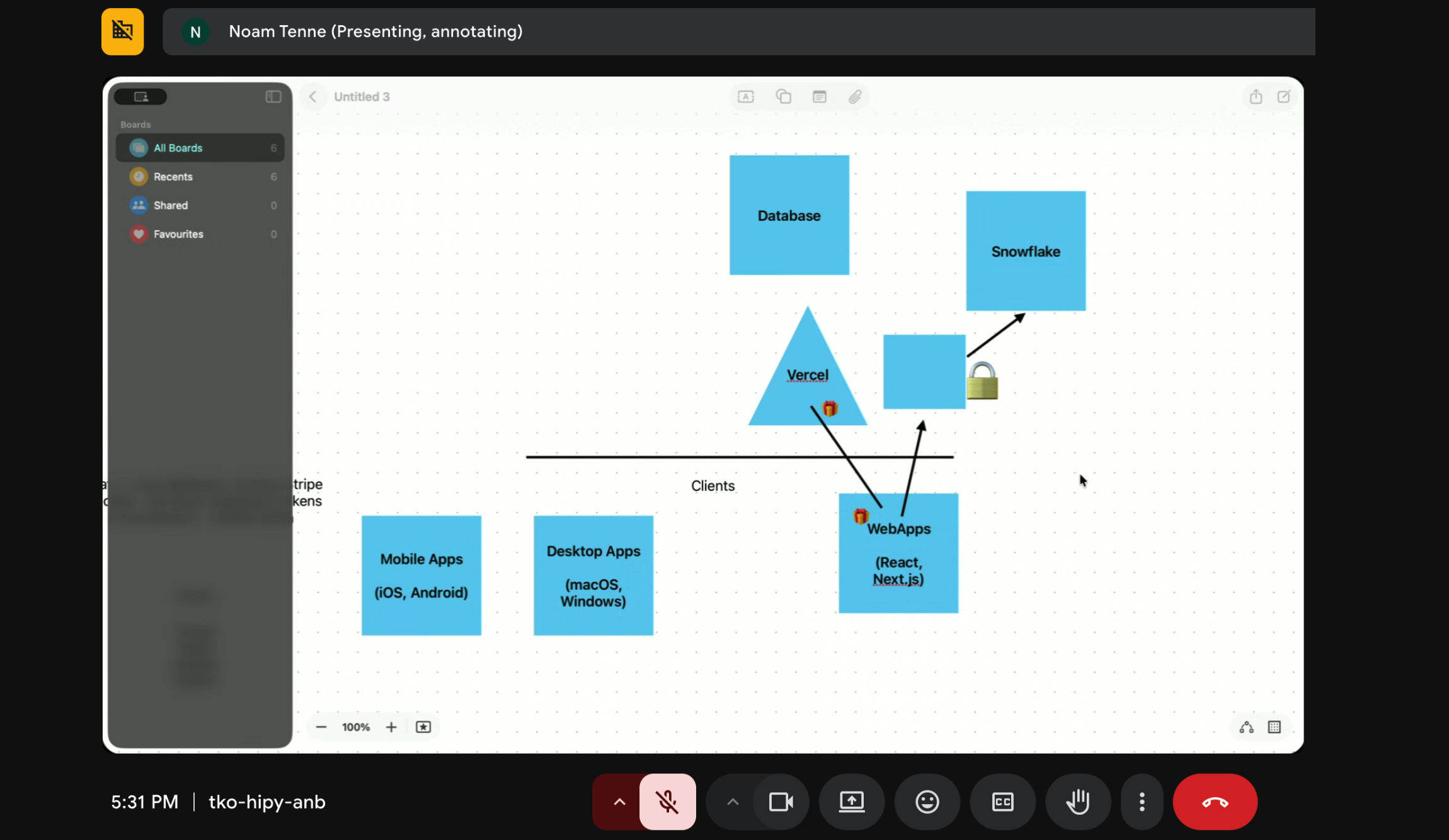Screen dimensions: 1449x840
Task: Select the Mobile Apps box
Action: pyautogui.click(x=421, y=576)
